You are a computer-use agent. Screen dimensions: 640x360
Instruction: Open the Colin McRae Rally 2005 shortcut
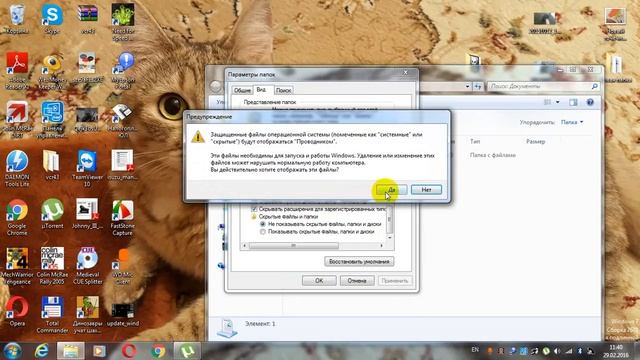pyautogui.click(x=52, y=266)
